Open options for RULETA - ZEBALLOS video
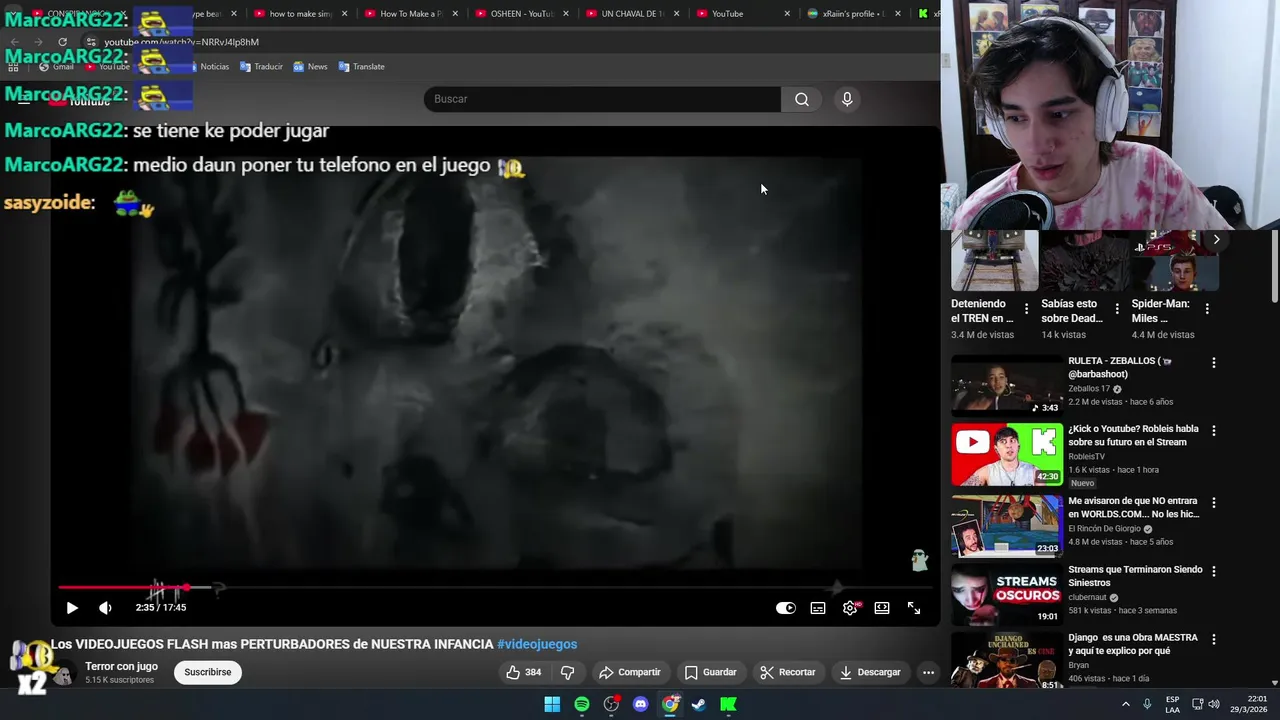The height and width of the screenshot is (720, 1280). [x=1214, y=363]
